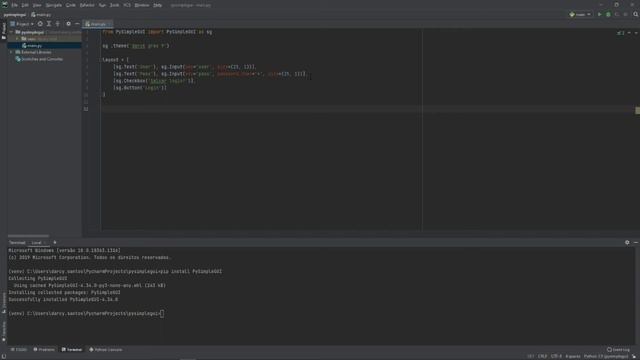Click the PyCharm application logo icon
640x360 pixels.
click(4, 5)
